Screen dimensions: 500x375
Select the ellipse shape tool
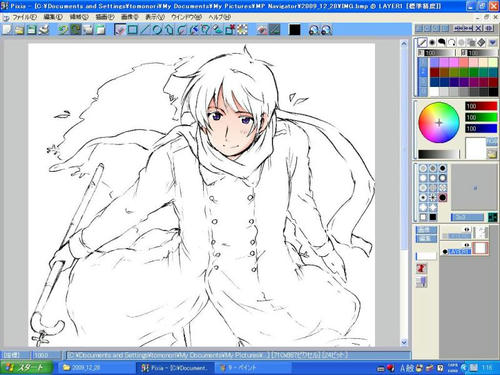coord(157,30)
